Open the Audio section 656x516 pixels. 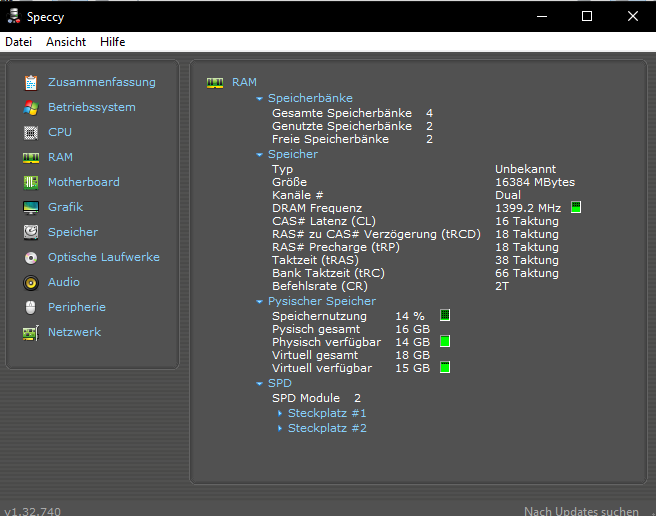pyautogui.click(x=64, y=282)
